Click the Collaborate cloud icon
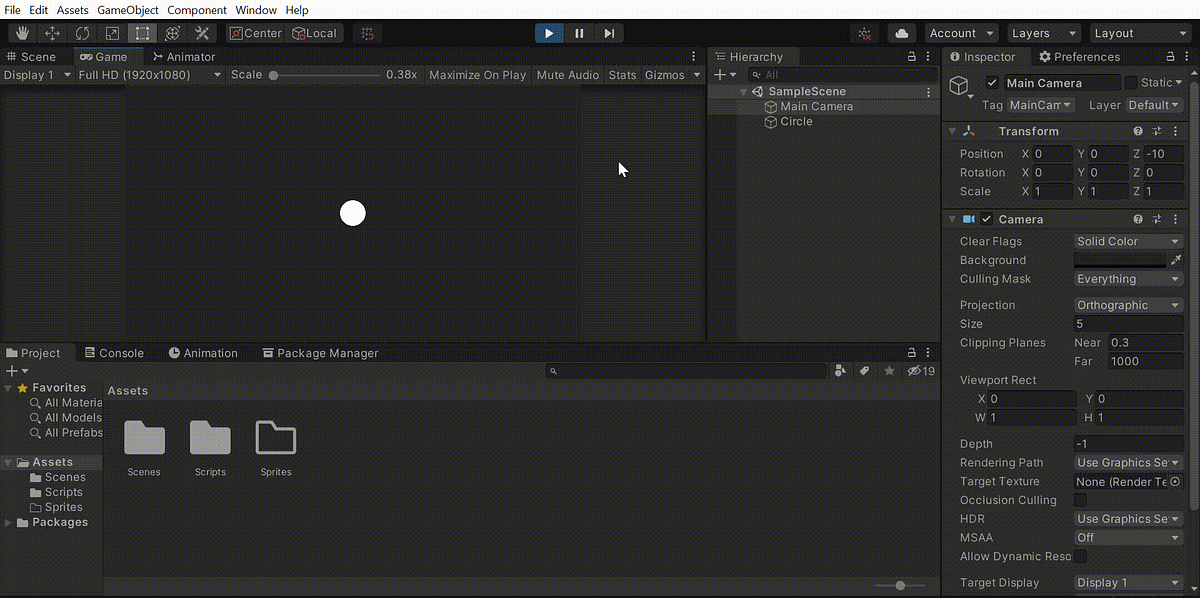The image size is (1200, 598). [x=901, y=32]
